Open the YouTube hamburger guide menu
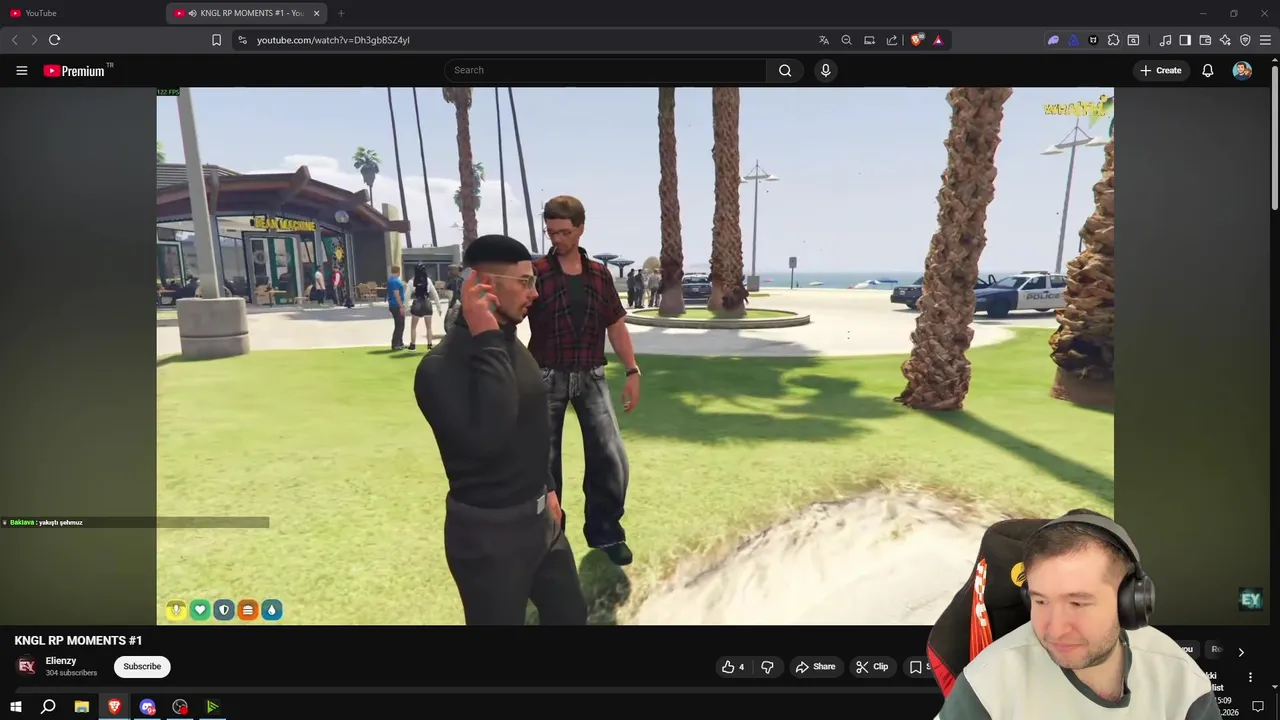The height and width of the screenshot is (720, 1280). pos(21,70)
